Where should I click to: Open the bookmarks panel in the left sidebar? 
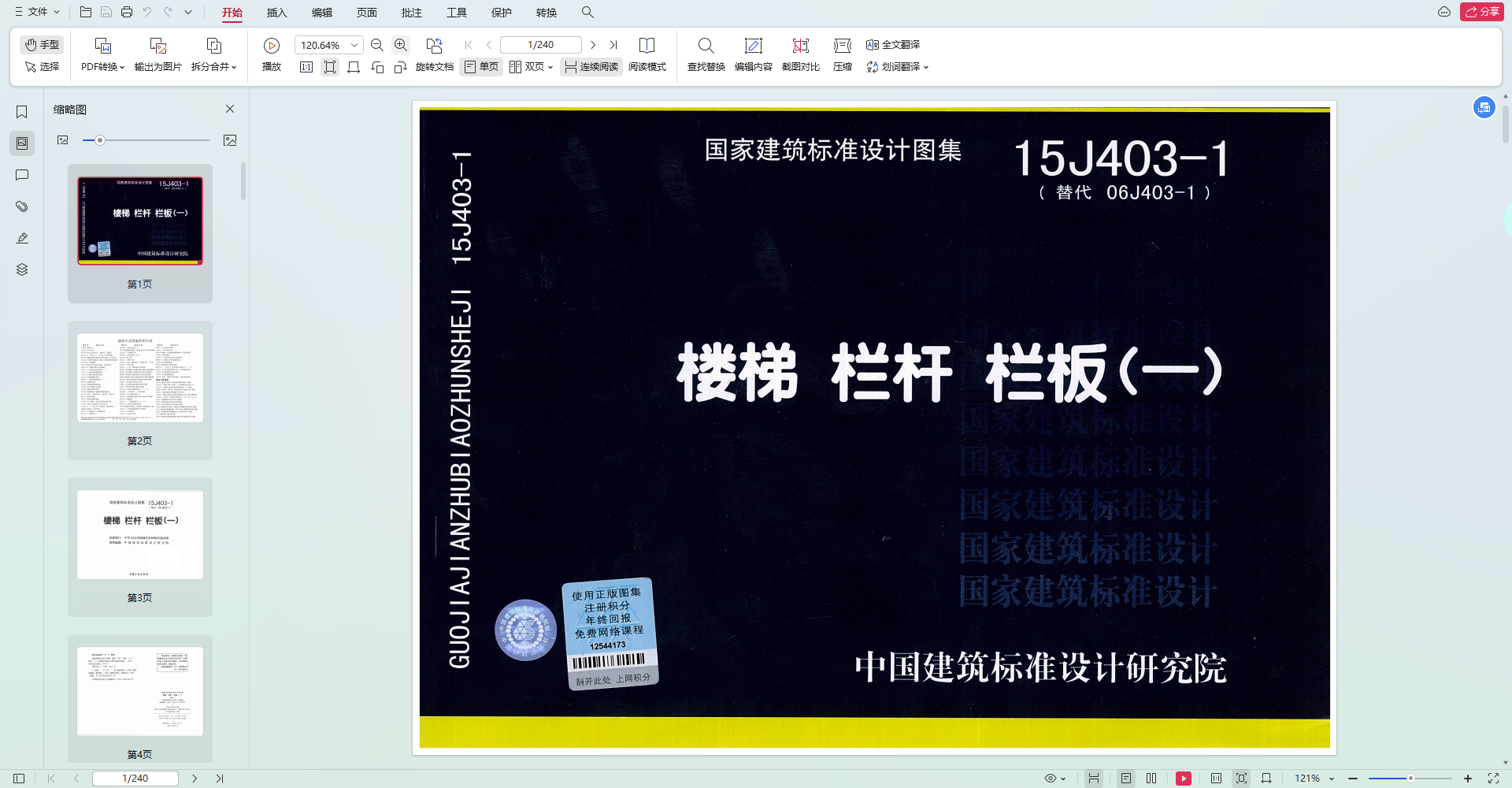21,111
